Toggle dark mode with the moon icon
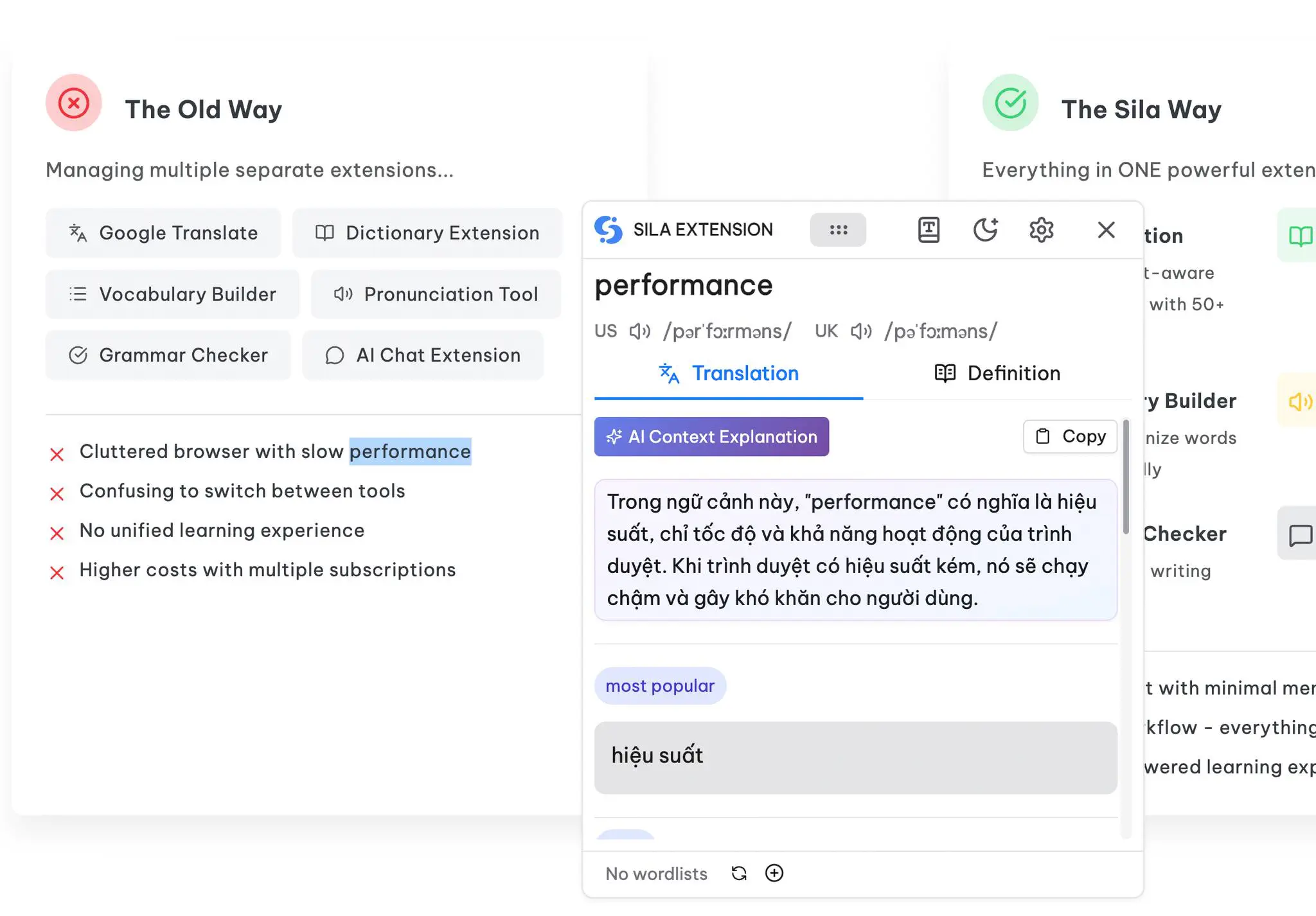 pyautogui.click(x=986, y=229)
